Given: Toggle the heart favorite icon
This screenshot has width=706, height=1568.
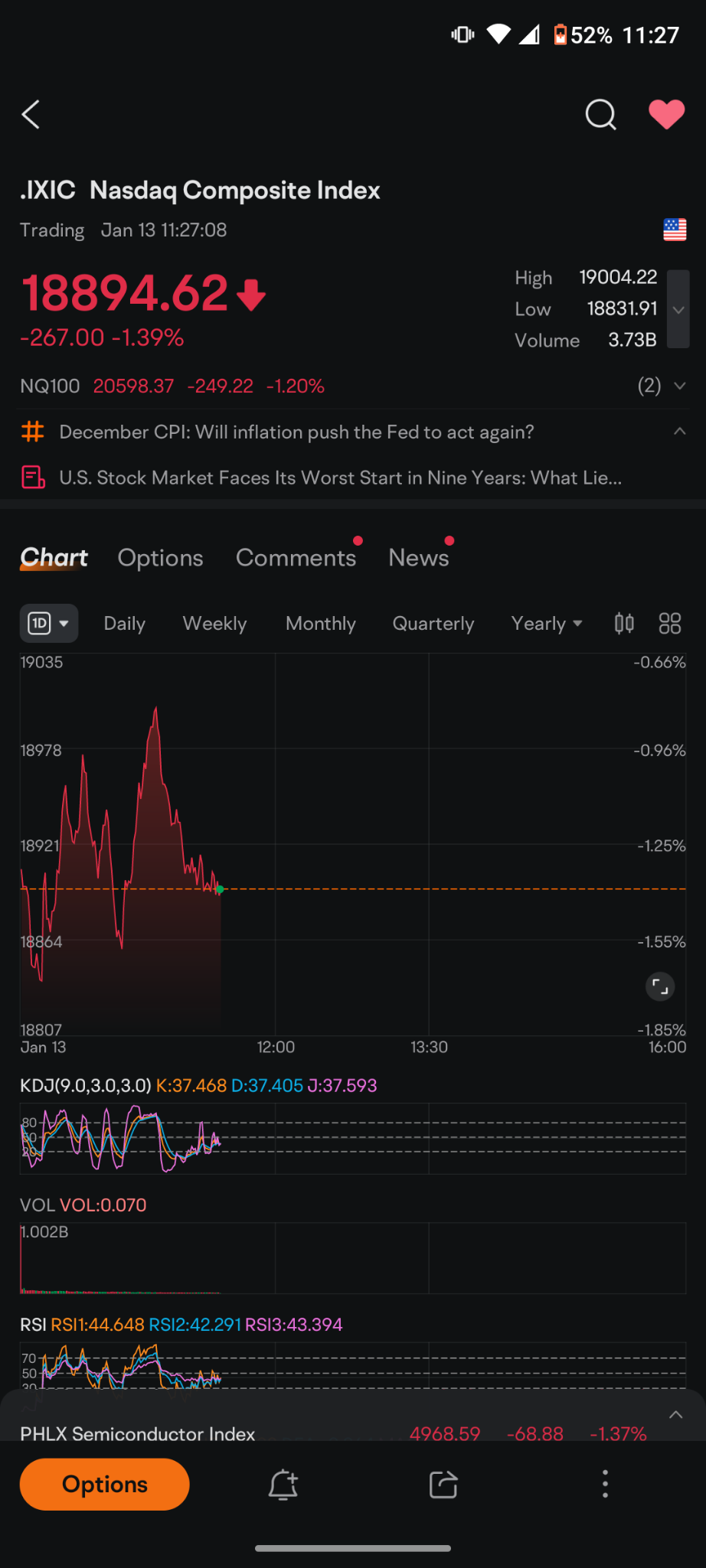Looking at the screenshot, I should coord(666,115).
